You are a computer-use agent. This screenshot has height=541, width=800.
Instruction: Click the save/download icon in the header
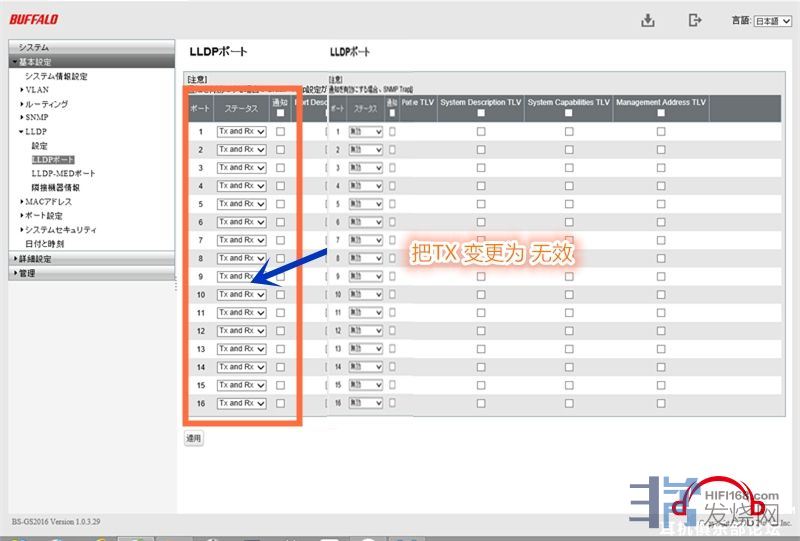(648, 21)
